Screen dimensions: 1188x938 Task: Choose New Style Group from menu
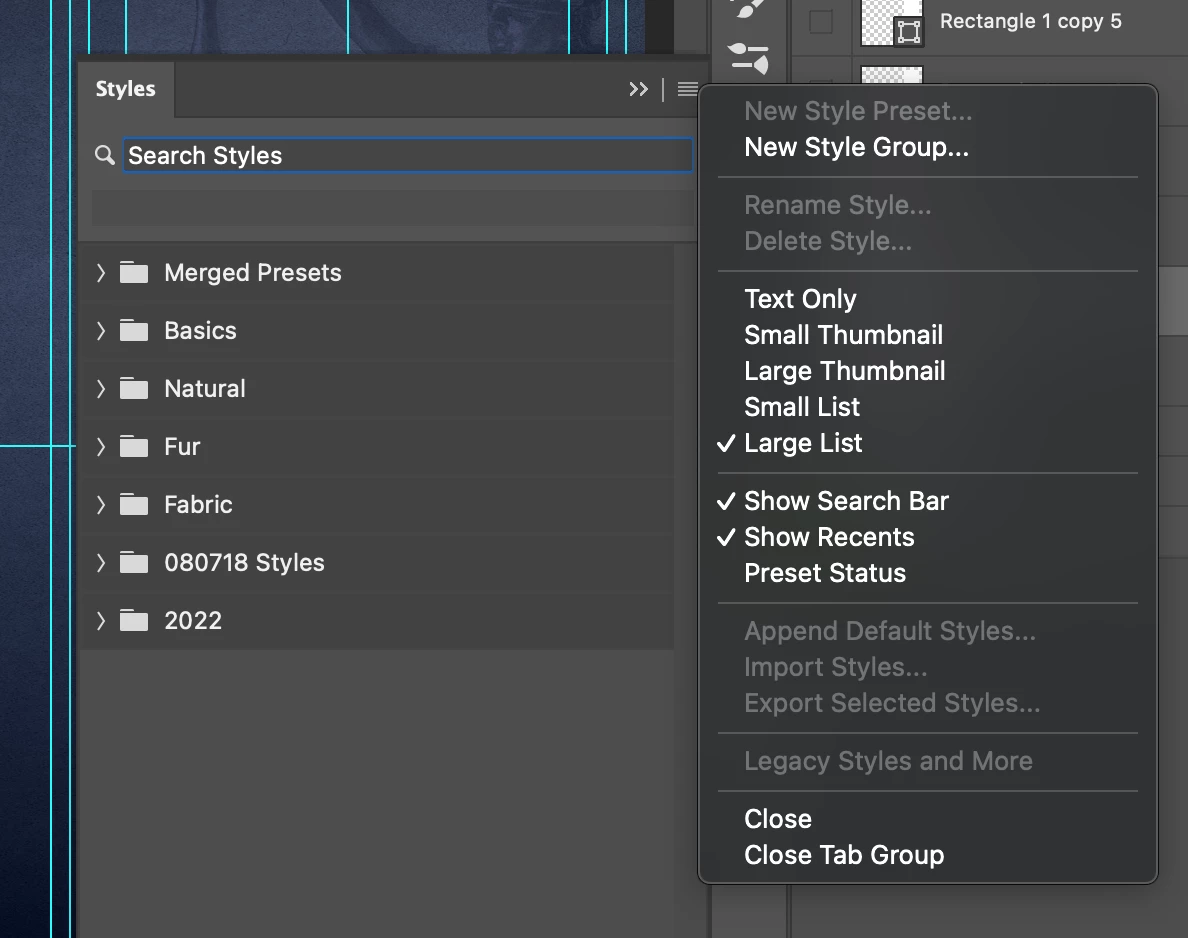pyautogui.click(x=856, y=147)
